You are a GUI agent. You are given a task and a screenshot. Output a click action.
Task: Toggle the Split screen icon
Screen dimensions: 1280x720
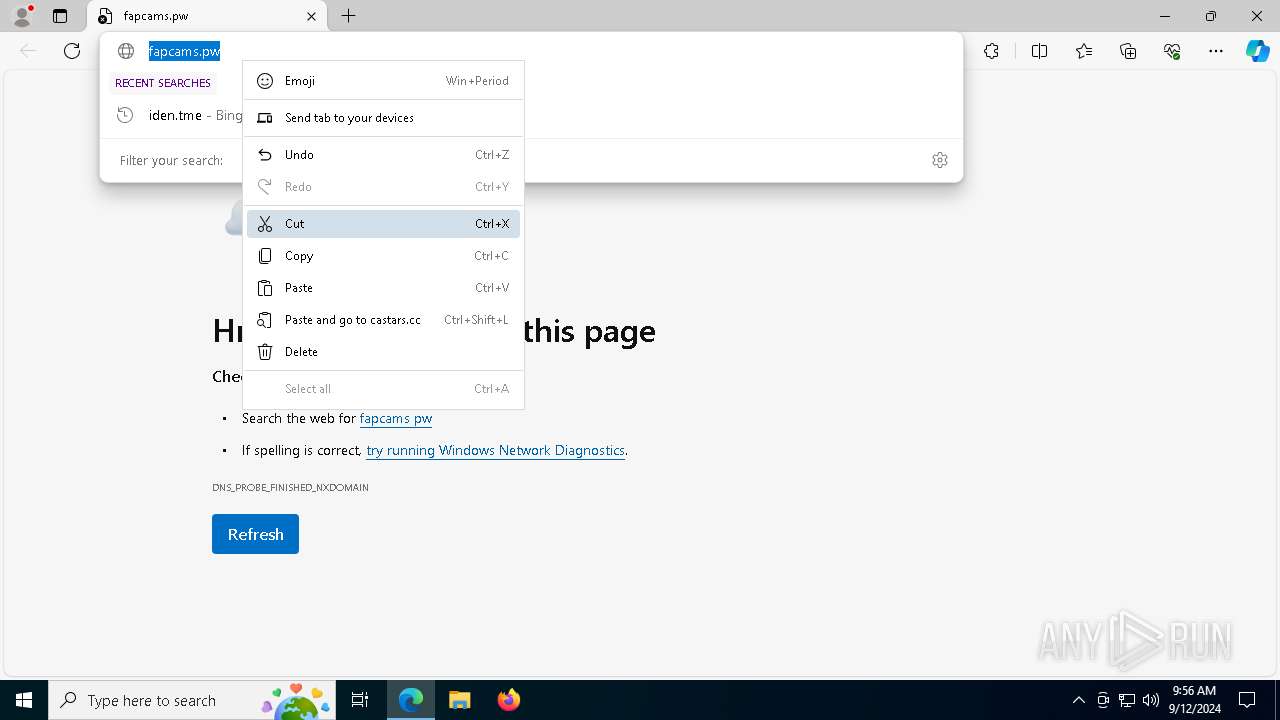1039,51
